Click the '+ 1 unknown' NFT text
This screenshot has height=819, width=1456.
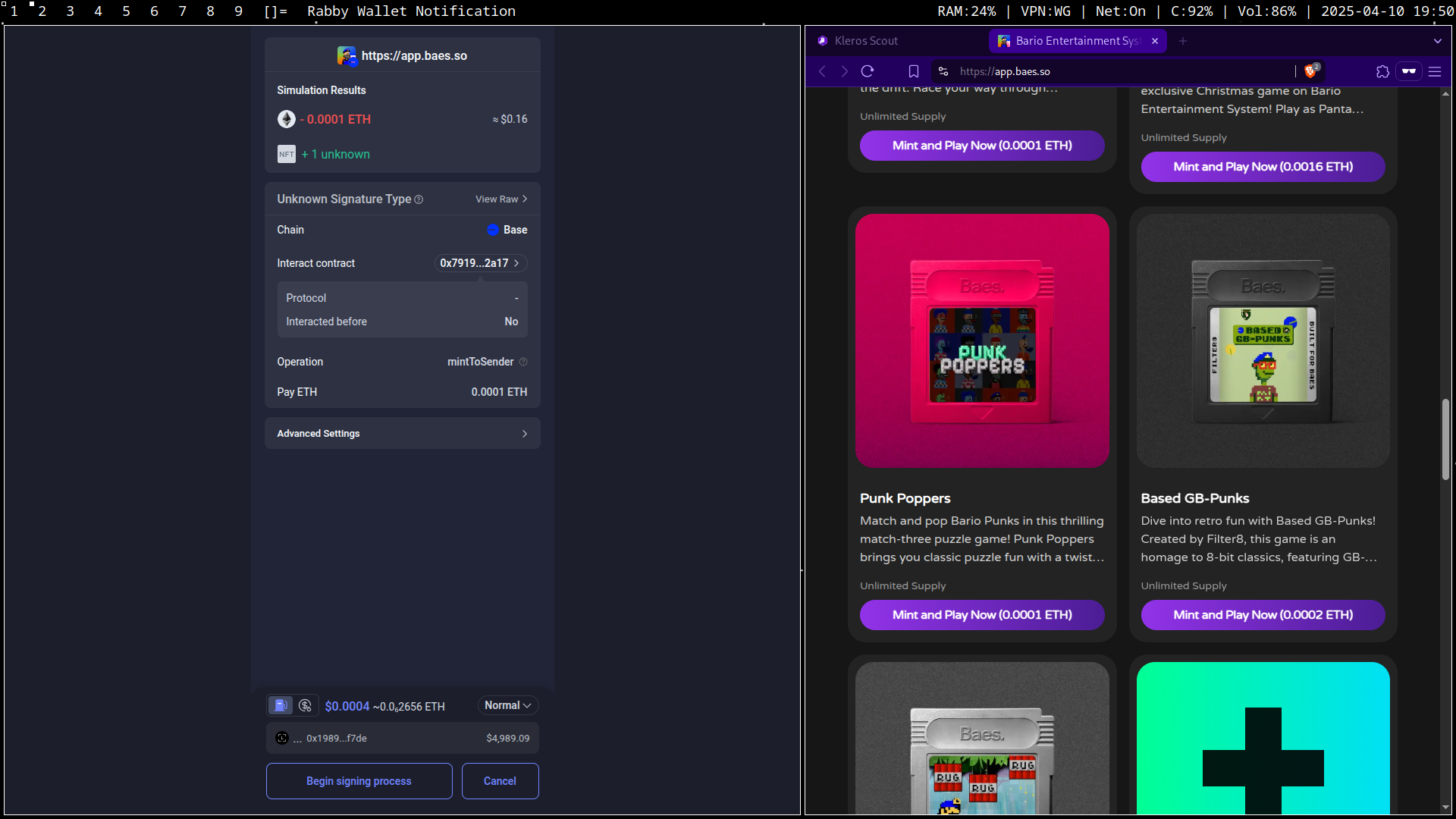point(335,154)
